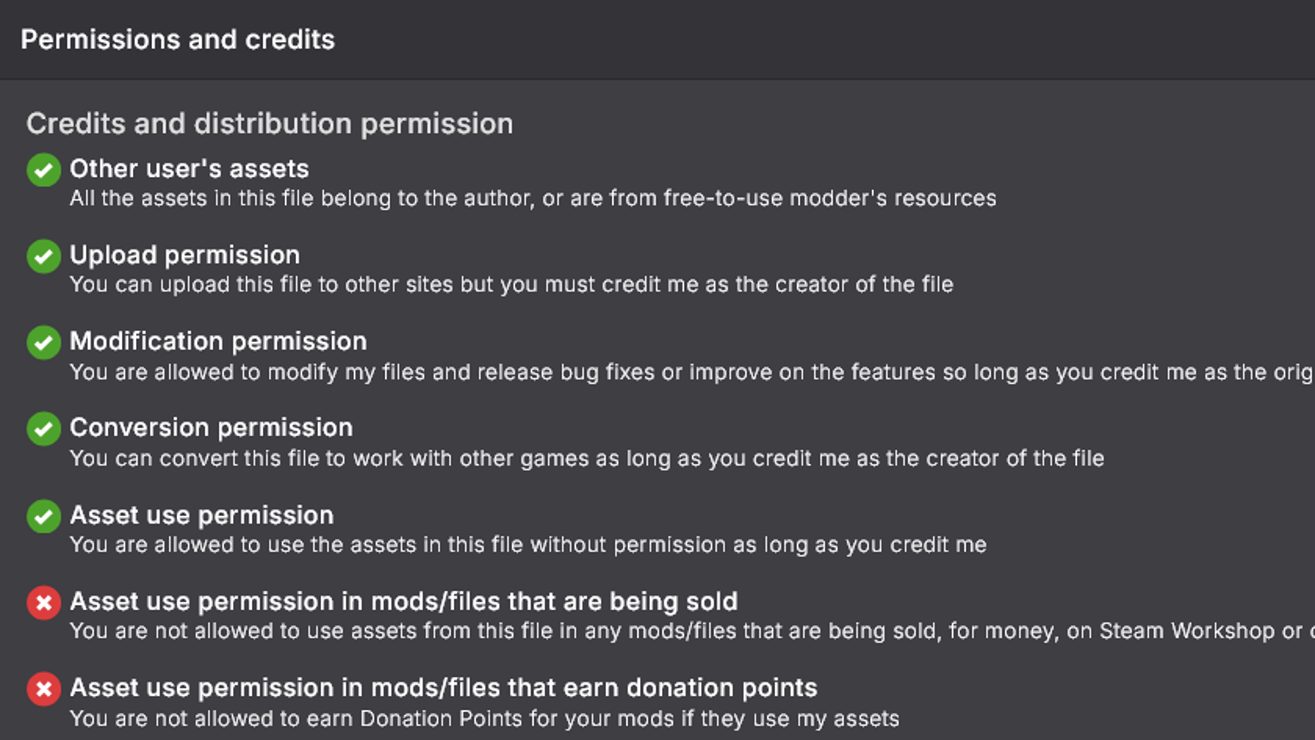Viewport: 1315px width, 740px height.
Task: Click the title about earning donation points
Action: (443, 688)
